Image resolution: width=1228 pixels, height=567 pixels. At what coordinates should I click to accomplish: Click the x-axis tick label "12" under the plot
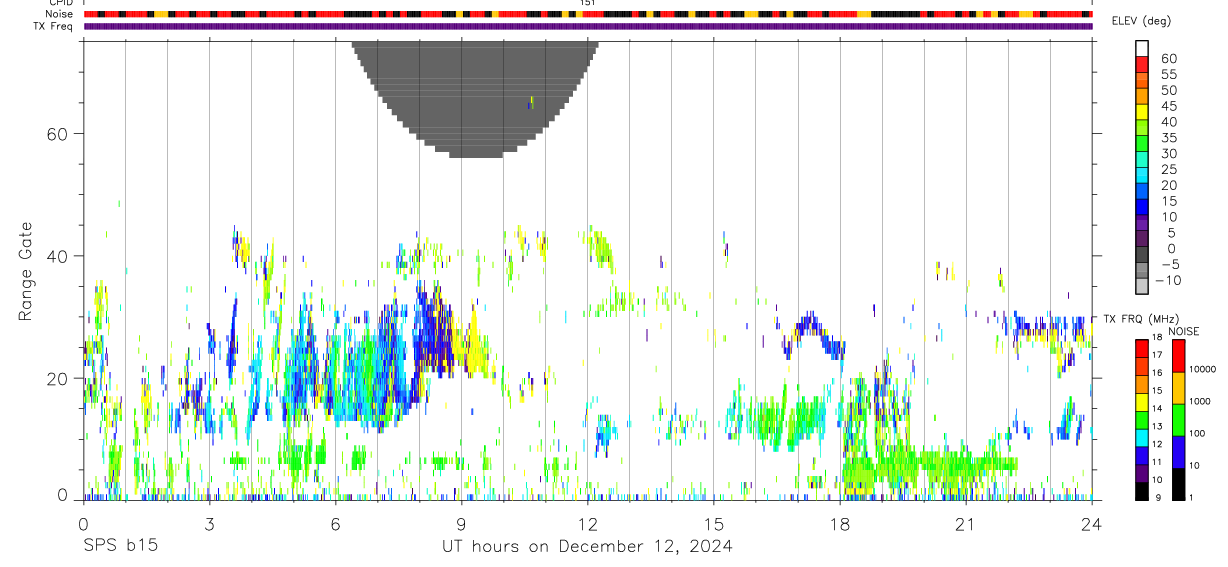pyautogui.click(x=587, y=524)
